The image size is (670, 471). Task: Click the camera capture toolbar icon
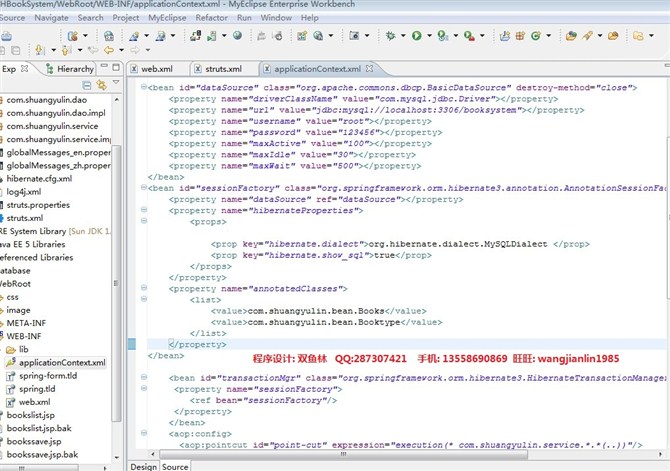[354, 36]
